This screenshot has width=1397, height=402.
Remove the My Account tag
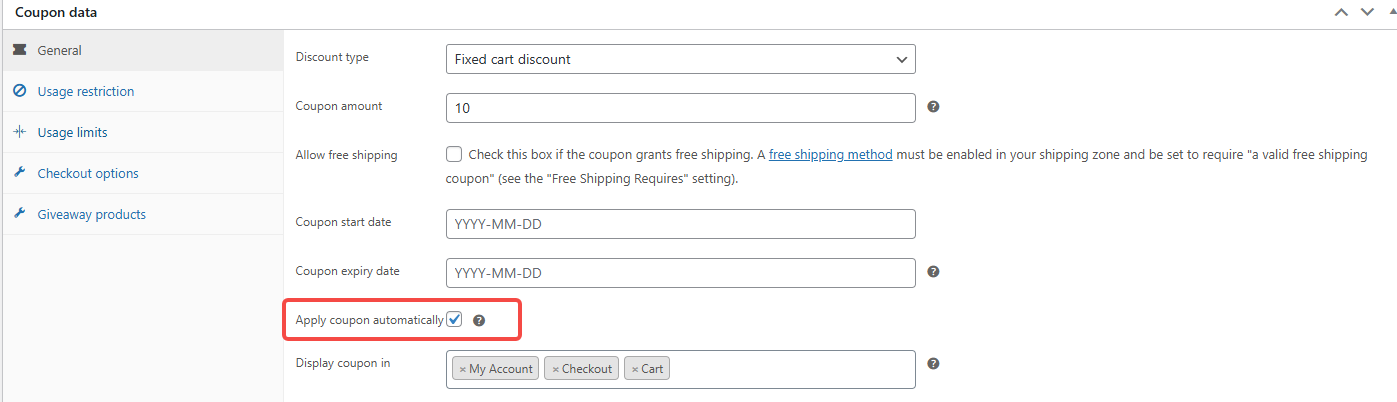click(x=462, y=369)
